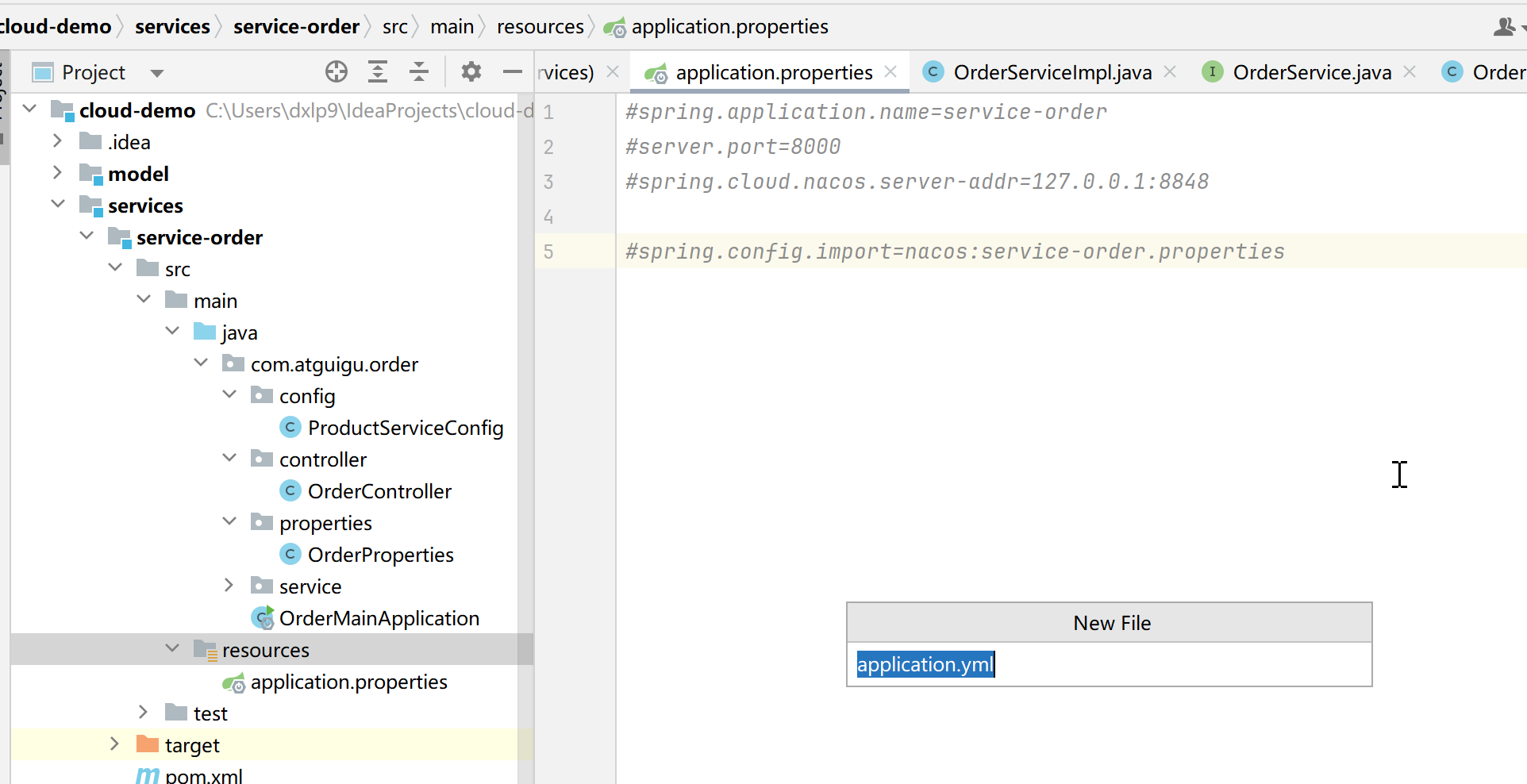This screenshot has width=1527, height=784.
Task: Click resources in the breadcrumb path
Action: click(540, 26)
